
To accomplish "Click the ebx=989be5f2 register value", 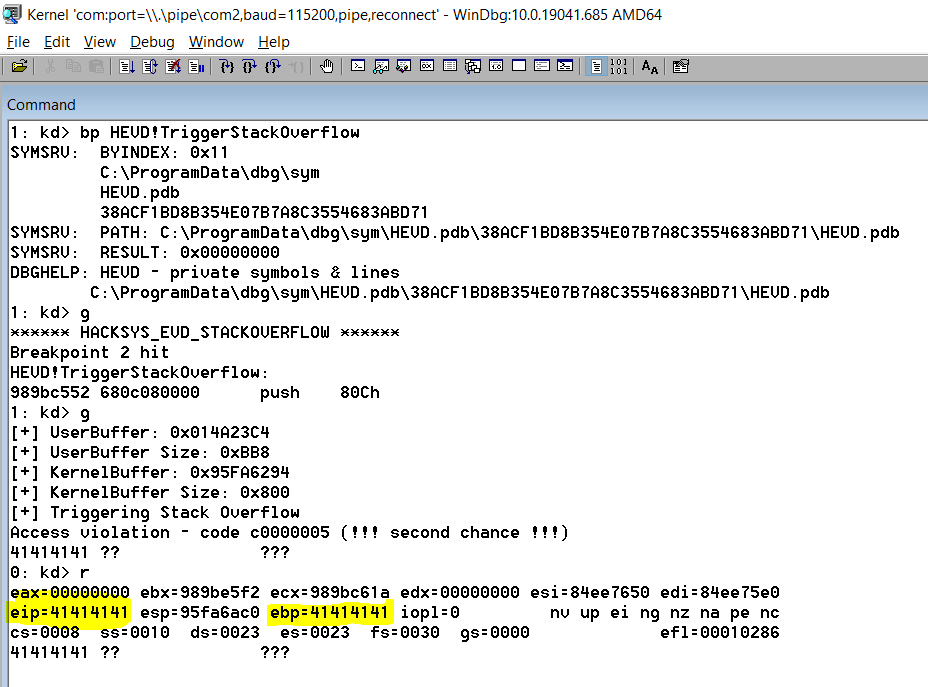I will (x=200, y=592).
